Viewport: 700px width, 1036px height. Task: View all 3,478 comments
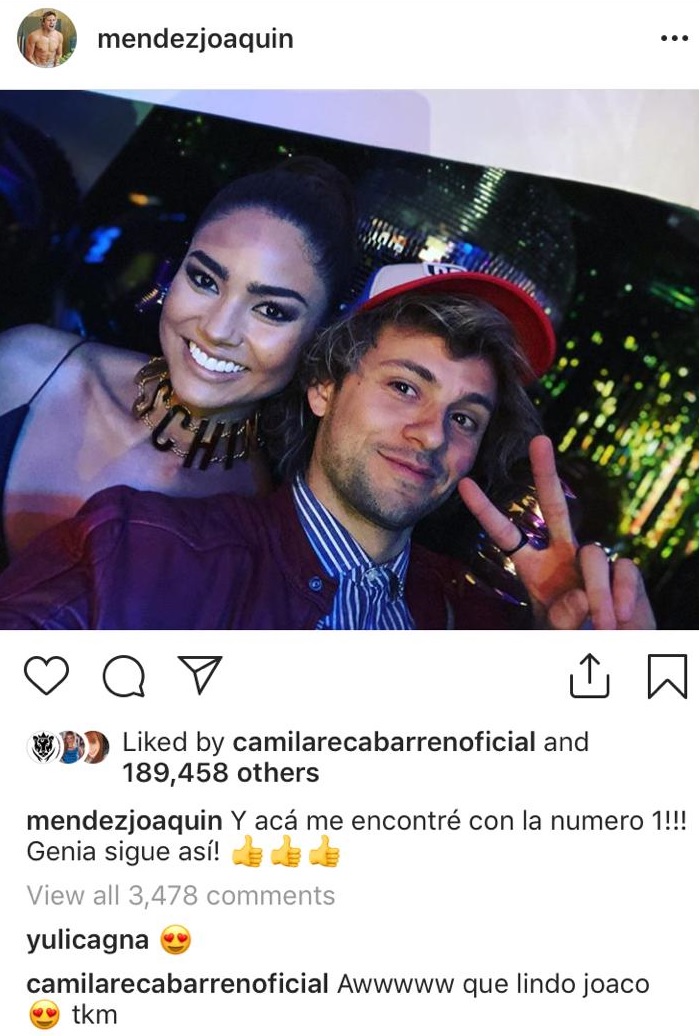click(x=180, y=895)
